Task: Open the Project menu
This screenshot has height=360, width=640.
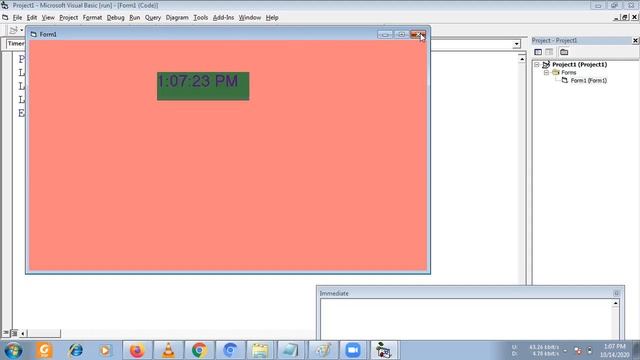Action: click(x=69, y=18)
